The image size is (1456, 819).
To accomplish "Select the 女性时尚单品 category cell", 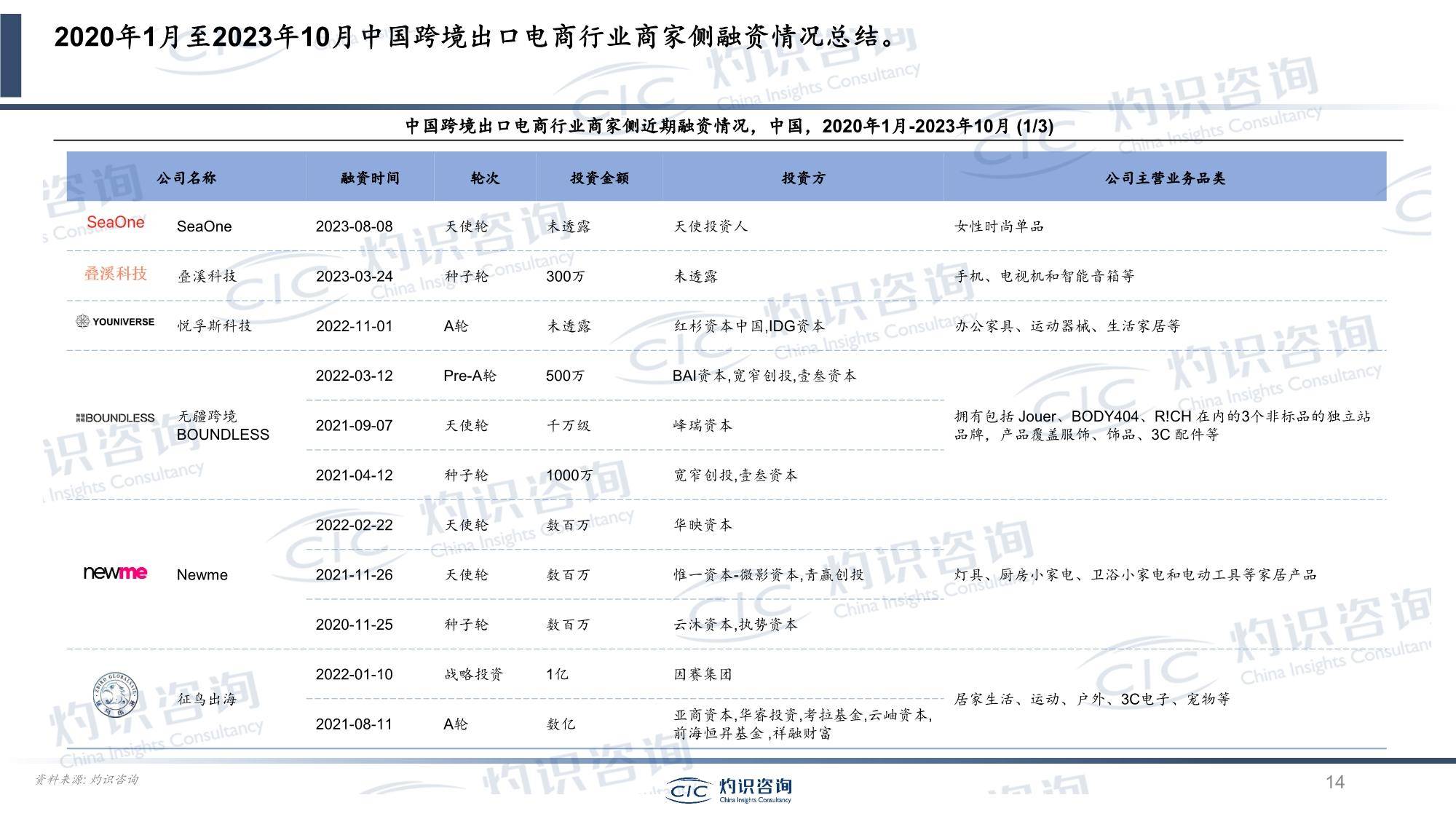I will click(x=999, y=226).
